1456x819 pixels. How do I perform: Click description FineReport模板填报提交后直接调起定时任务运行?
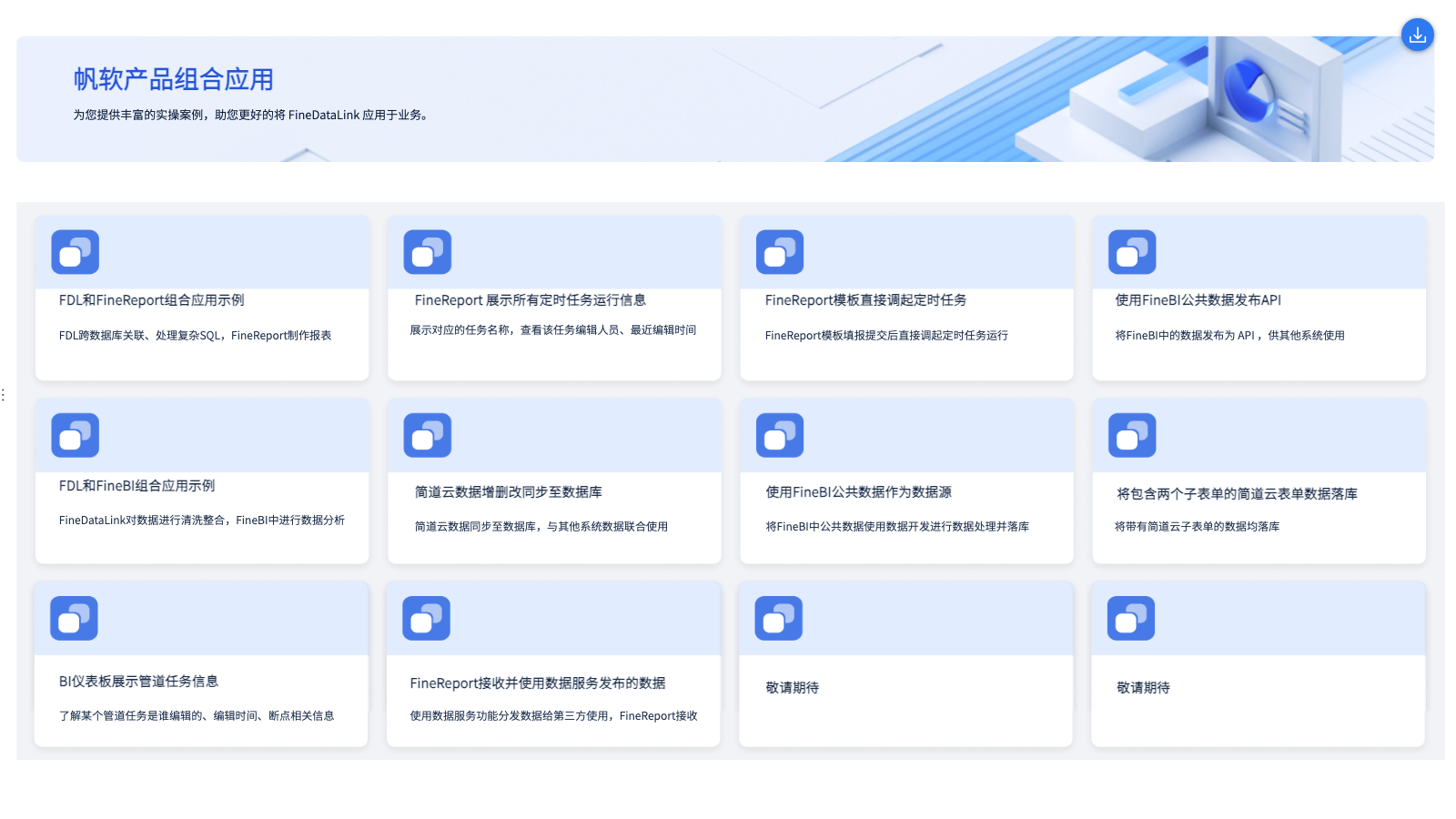tap(887, 336)
